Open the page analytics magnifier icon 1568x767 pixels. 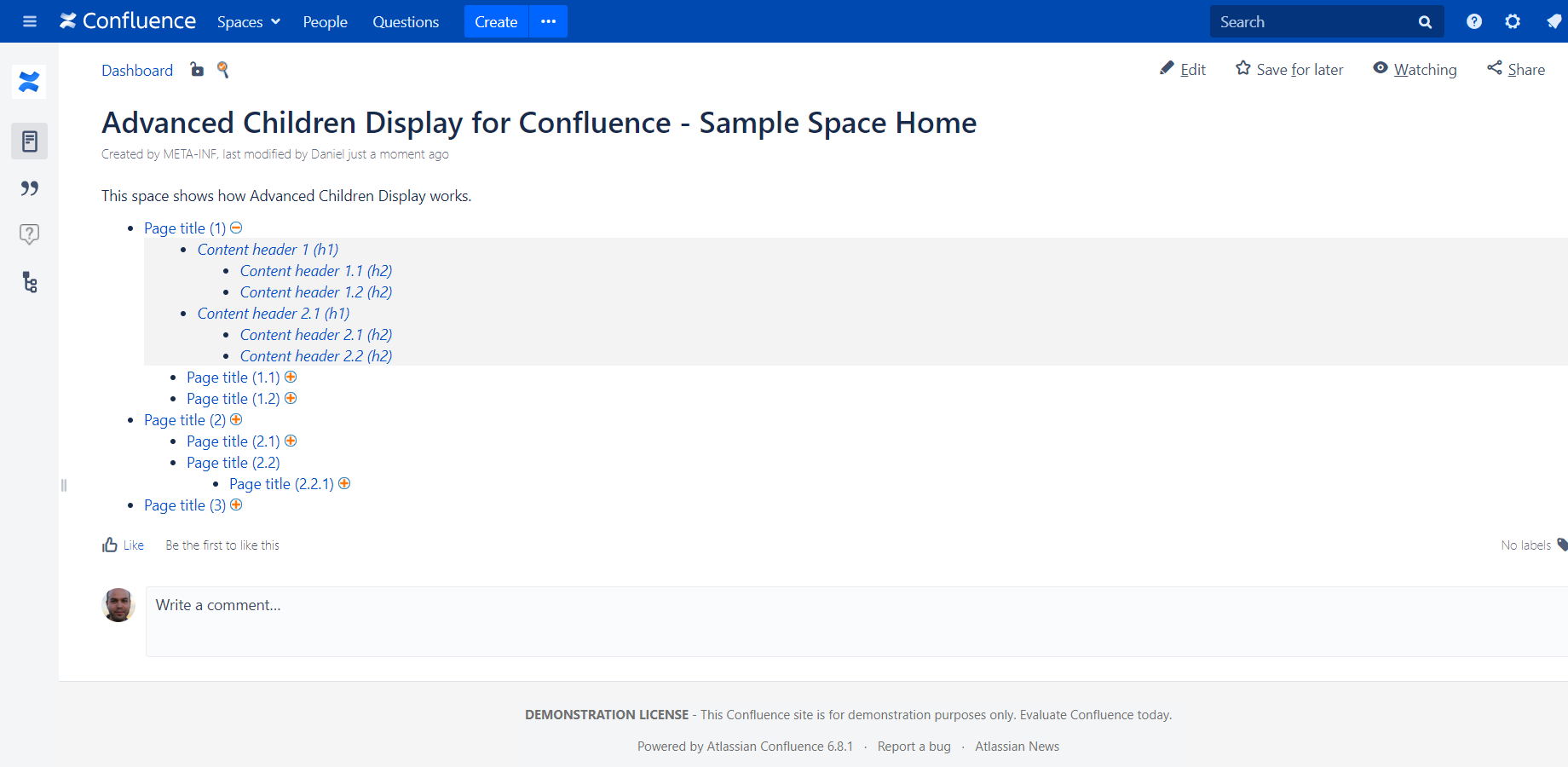222,70
